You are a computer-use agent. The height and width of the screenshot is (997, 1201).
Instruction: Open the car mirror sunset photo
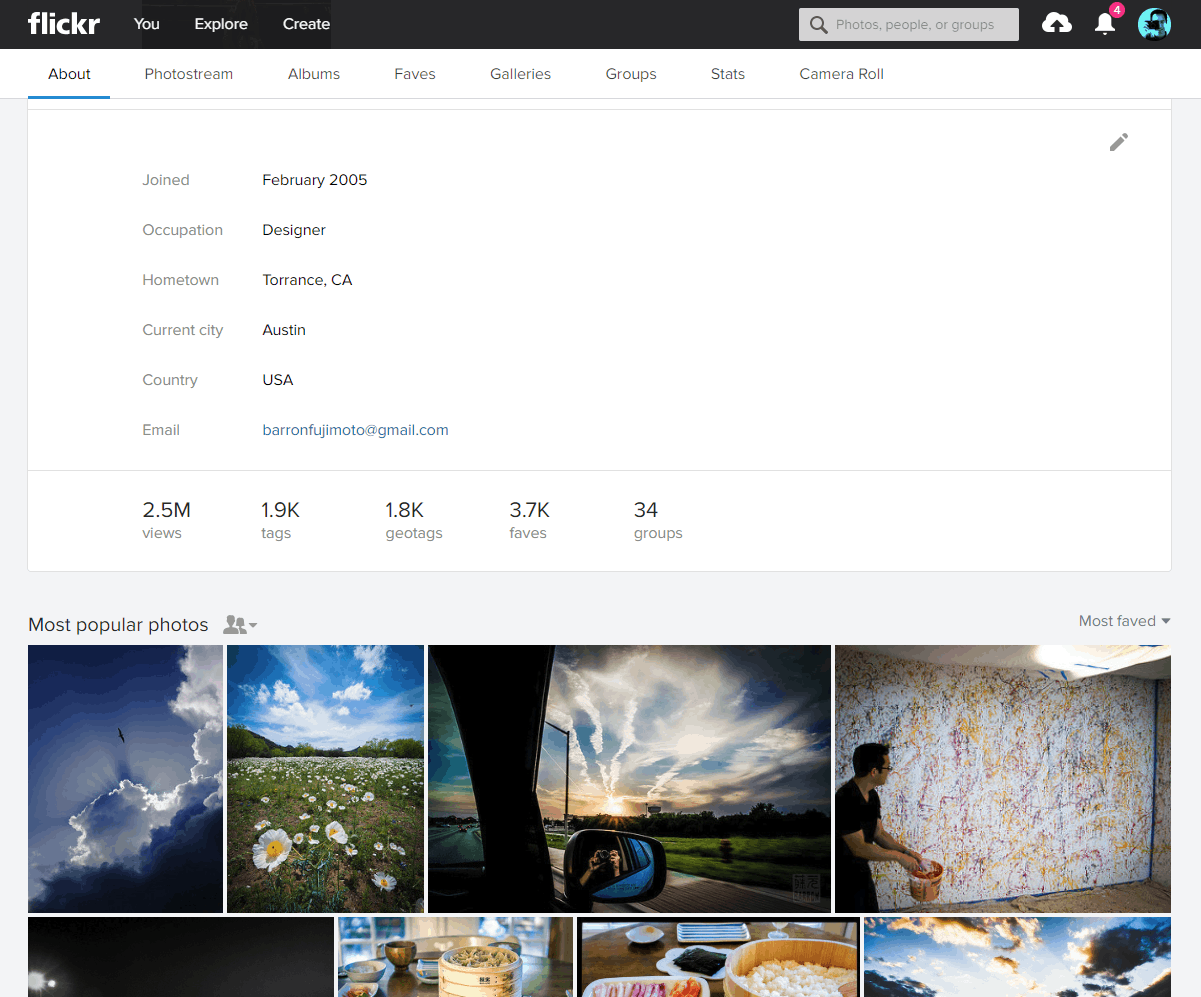coord(629,779)
